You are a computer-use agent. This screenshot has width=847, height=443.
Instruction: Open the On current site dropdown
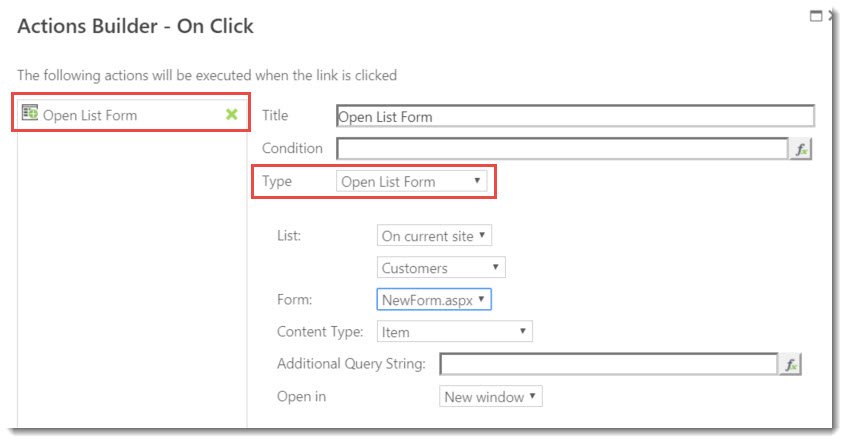click(x=435, y=236)
